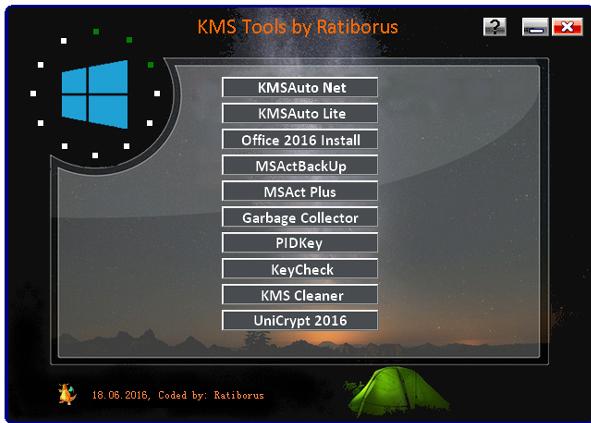
Task: Click the Coded by: Ratiborus text
Action: click(x=211, y=395)
